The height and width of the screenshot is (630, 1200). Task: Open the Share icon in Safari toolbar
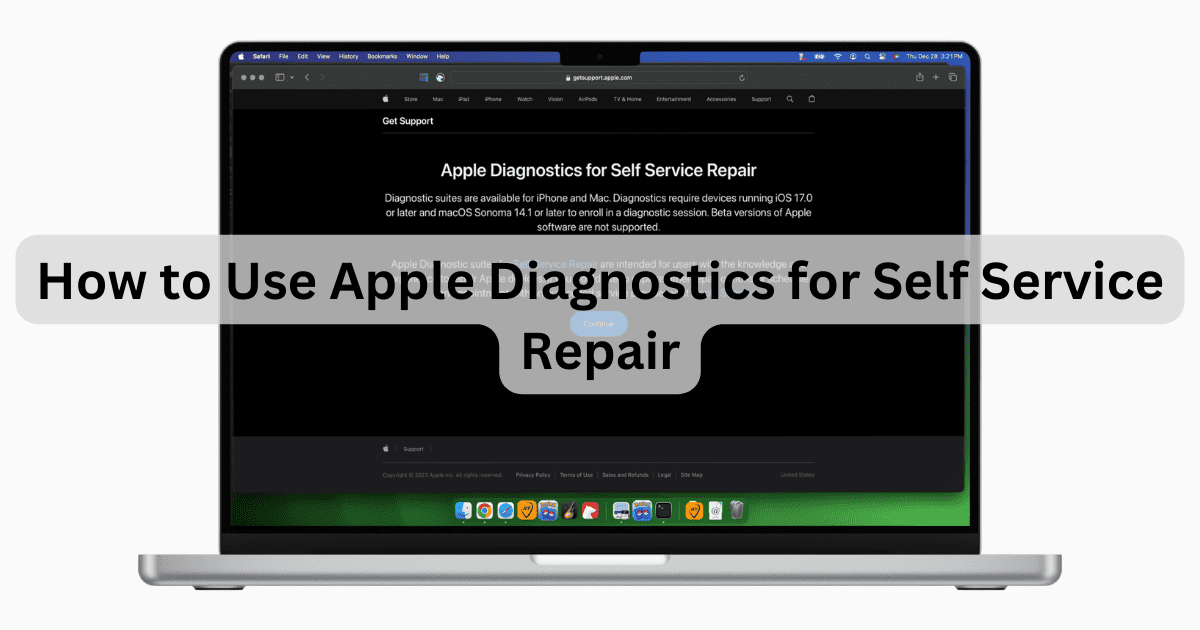point(919,77)
